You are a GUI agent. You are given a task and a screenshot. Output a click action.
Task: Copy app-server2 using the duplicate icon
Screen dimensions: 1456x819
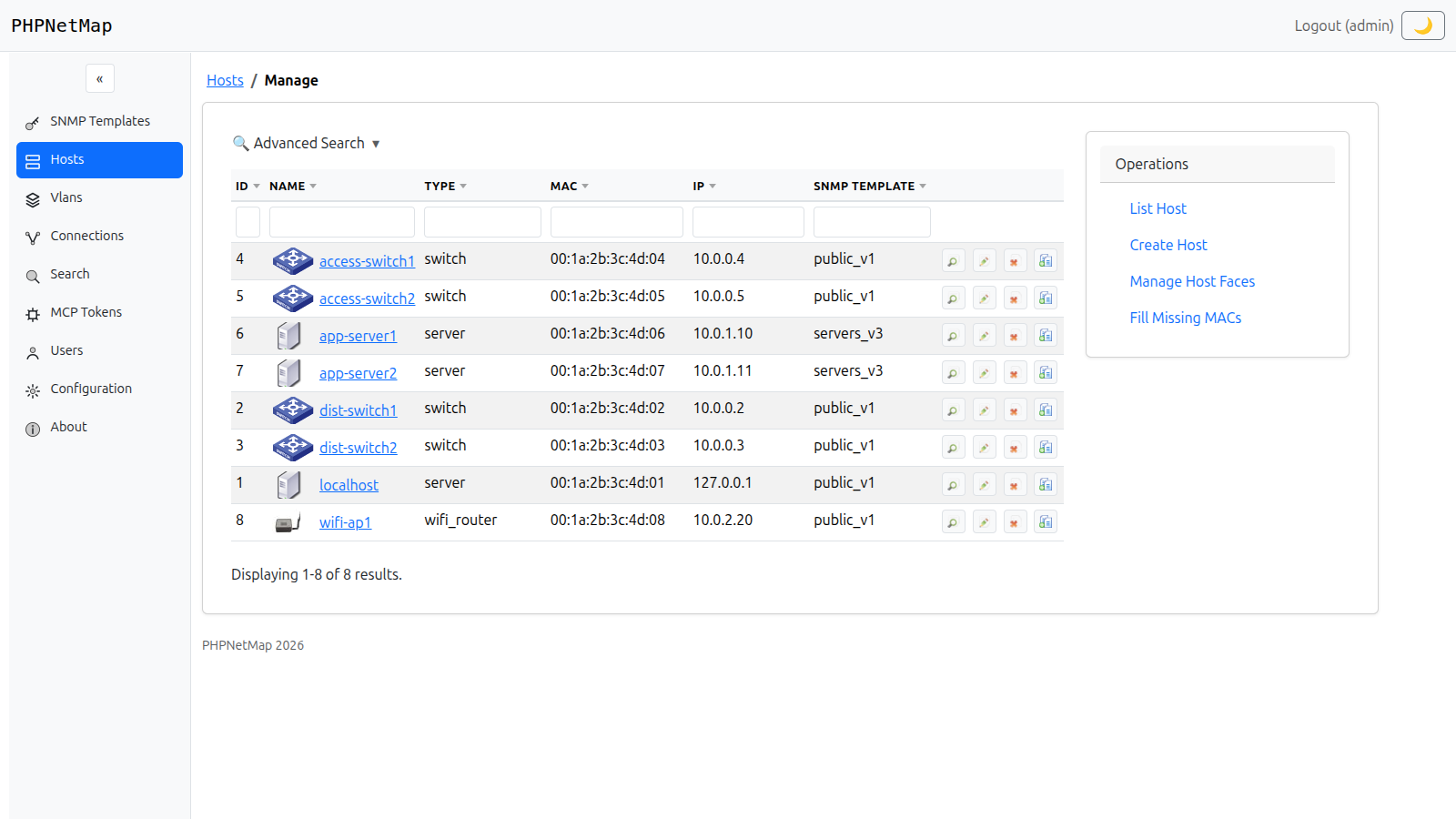click(x=1046, y=373)
